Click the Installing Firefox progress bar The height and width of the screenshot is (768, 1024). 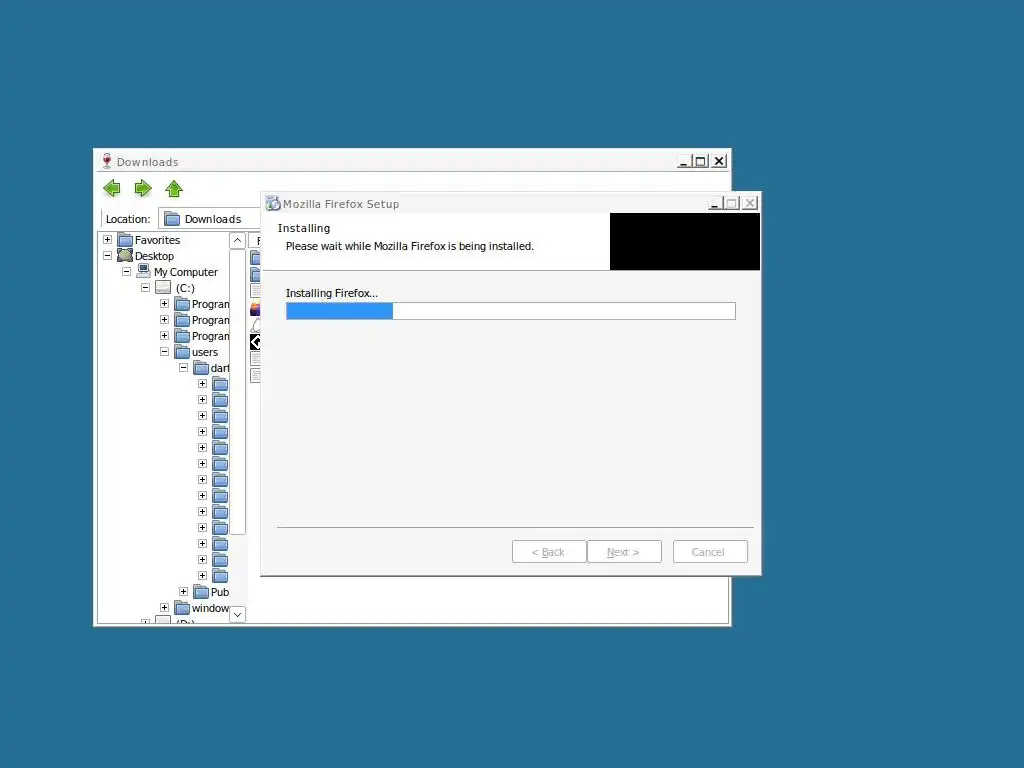click(x=511, y=311)
